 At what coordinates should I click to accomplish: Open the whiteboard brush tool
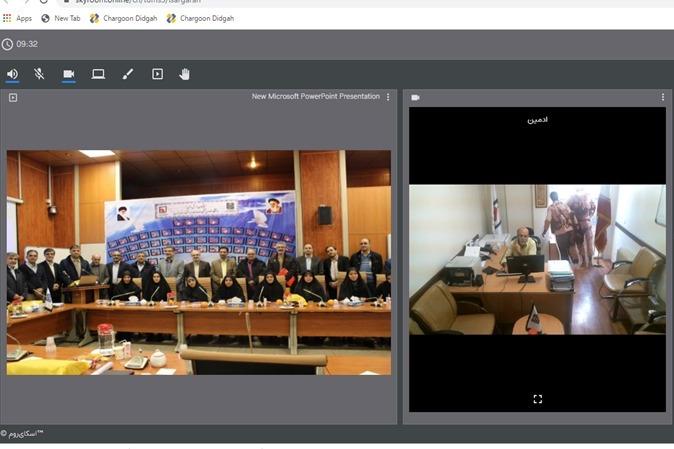(x=127, y=74)
